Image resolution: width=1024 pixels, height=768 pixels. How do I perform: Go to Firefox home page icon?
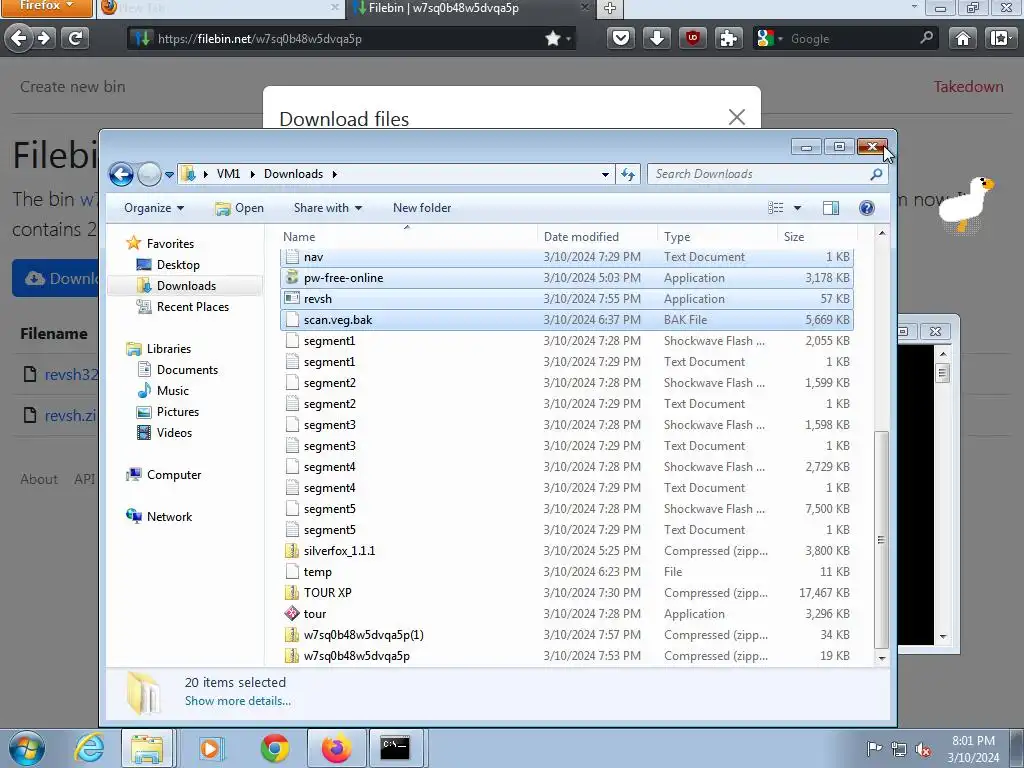click(x=963, y=39)
